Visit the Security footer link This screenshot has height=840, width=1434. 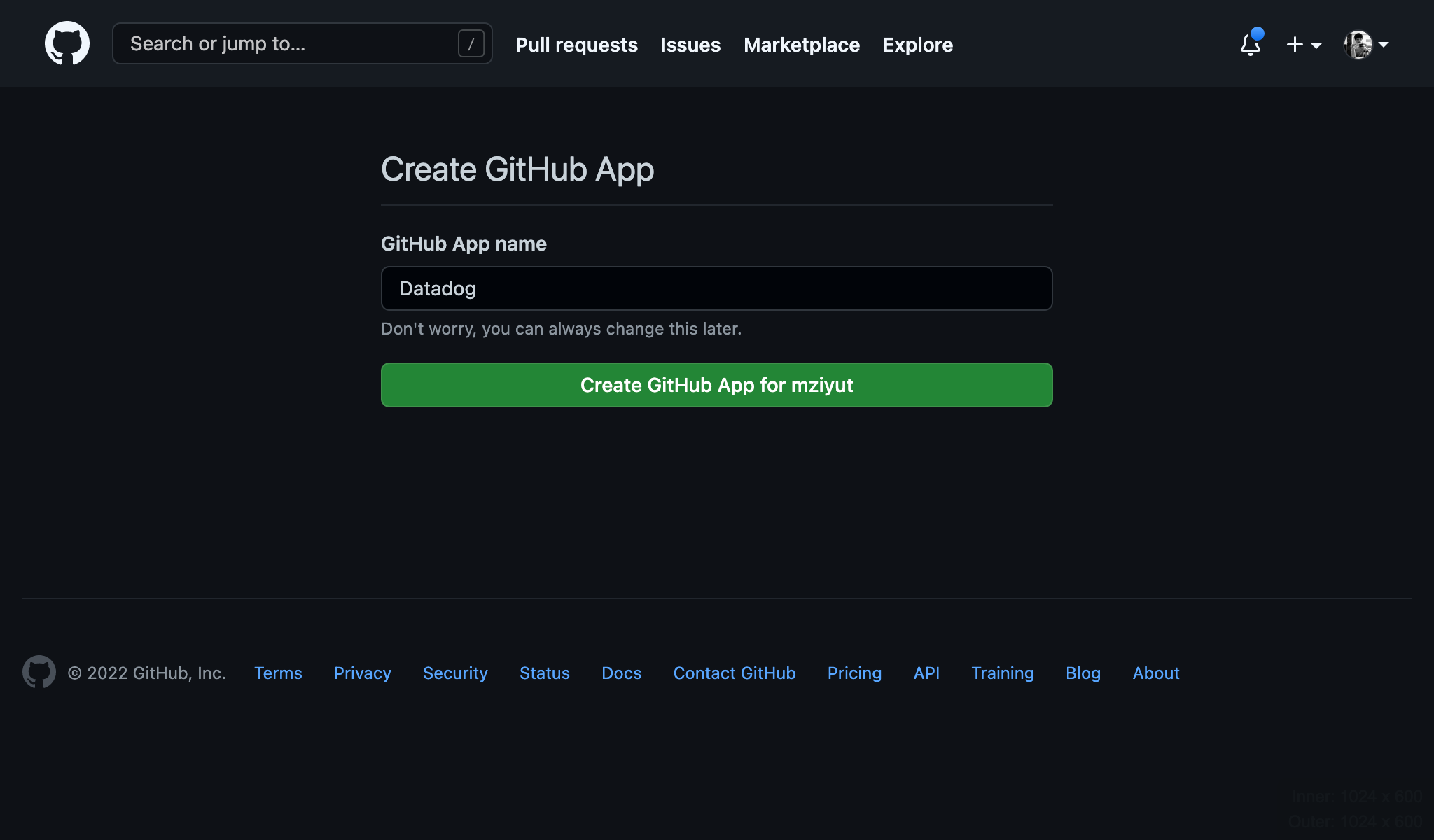(455, 673)
